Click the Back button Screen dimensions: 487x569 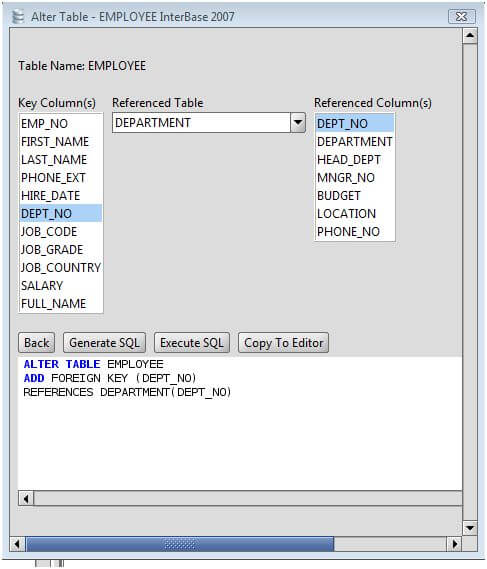[36, 343]
